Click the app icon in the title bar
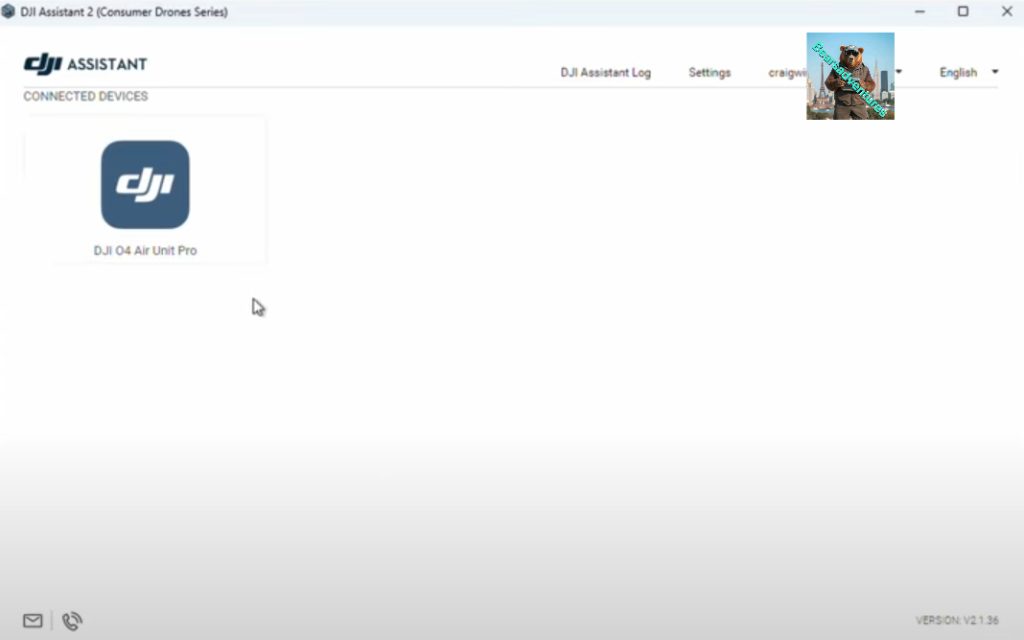 pyautogui.click(x=9, y=12)
